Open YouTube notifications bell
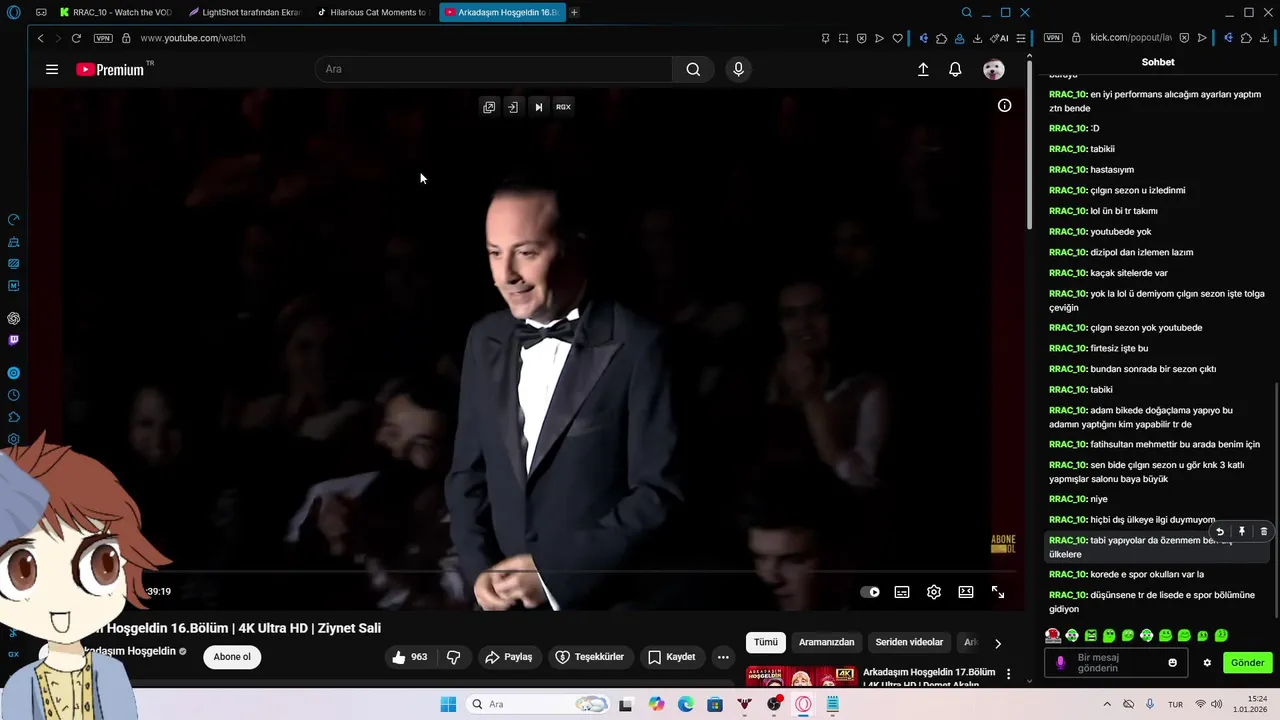Image resolution: width=1280 pixels, height=720 pixels. point(955,69)
